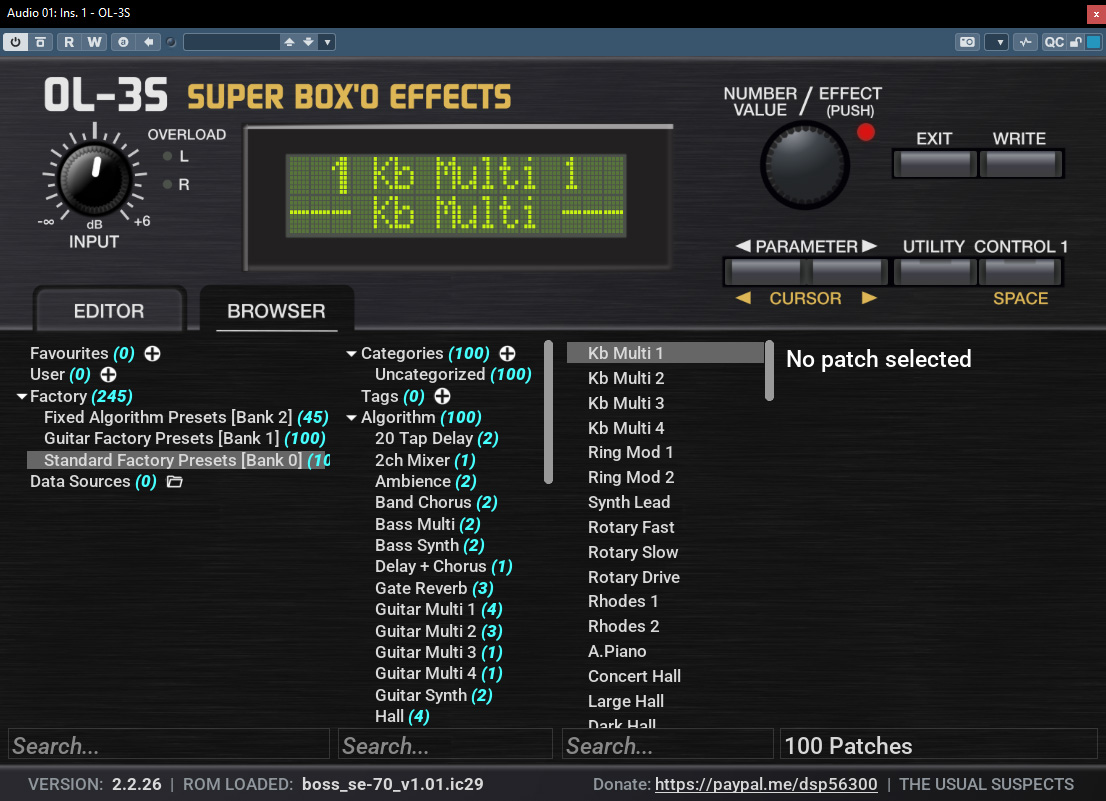Push the WRITE button
Screen dimensions: 1106x801
coord(1020,164)
